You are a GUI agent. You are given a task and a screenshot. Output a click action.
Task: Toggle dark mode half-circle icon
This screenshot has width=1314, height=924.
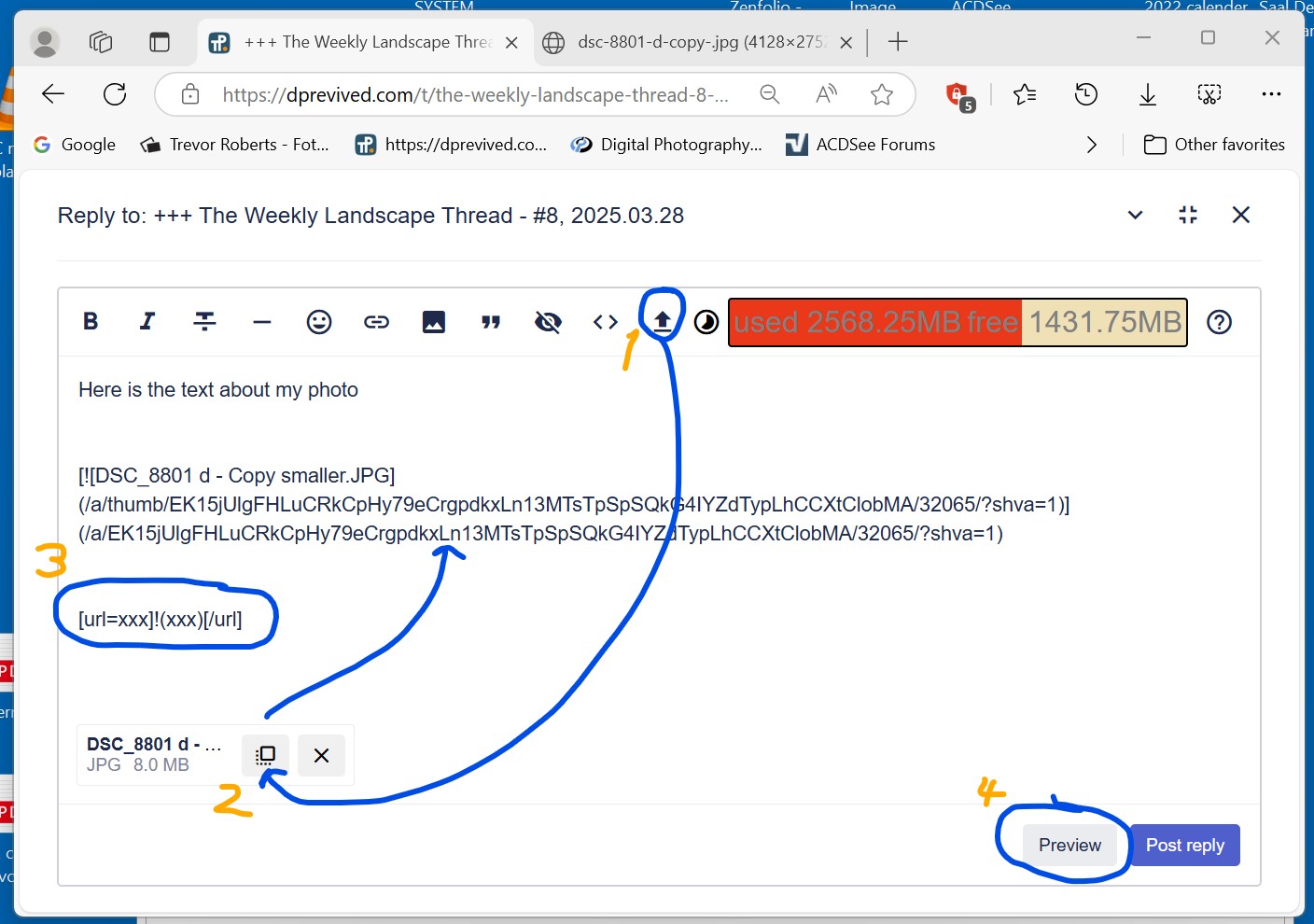706,322
